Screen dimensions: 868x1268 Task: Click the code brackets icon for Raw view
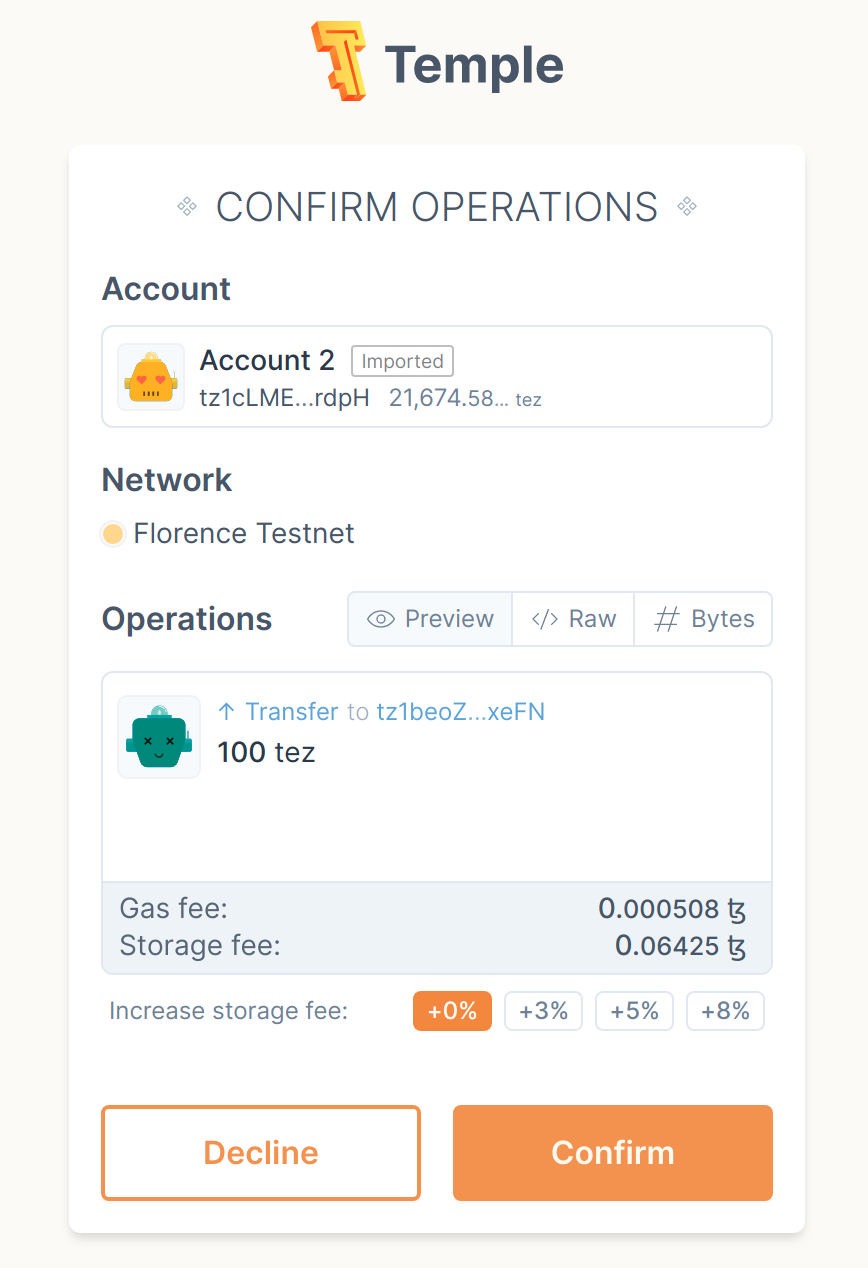tap(544, 619)
